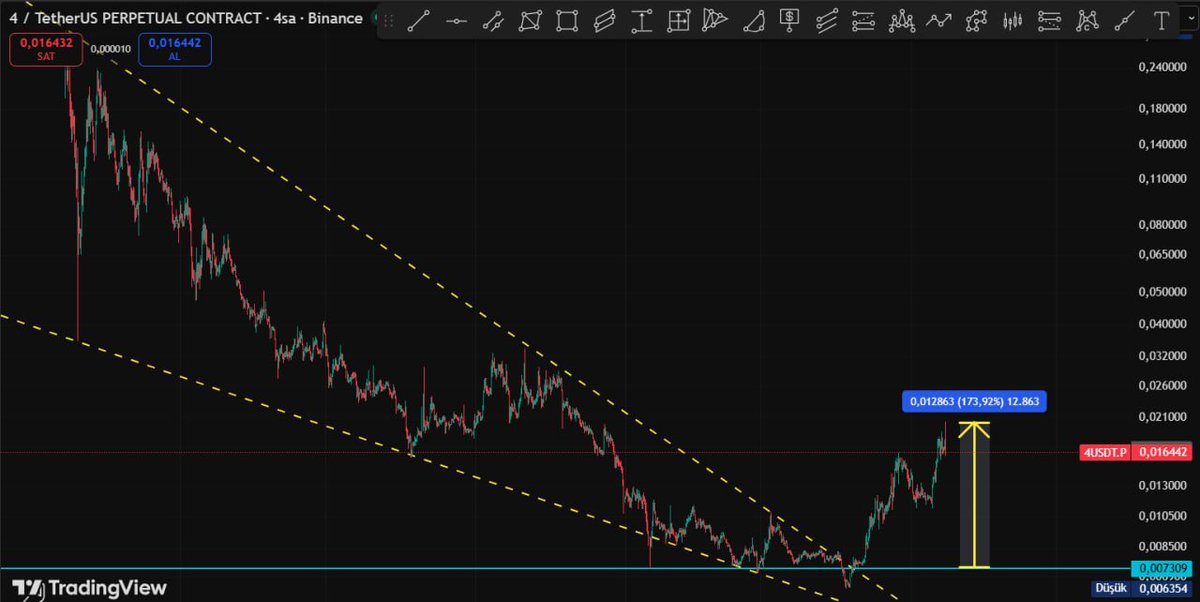Click the spread value 0,000010

pos(110,48)
